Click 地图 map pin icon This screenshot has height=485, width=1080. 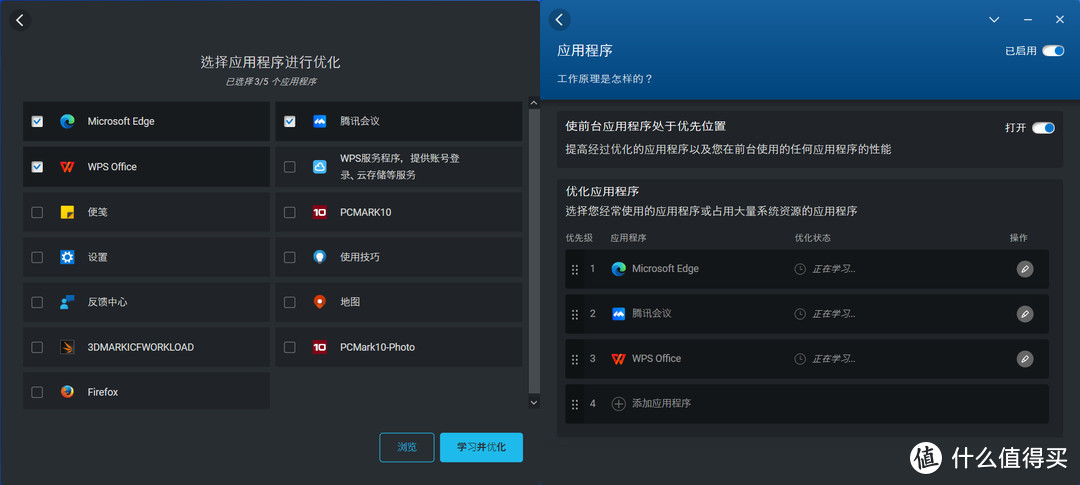tap(320, 302)
